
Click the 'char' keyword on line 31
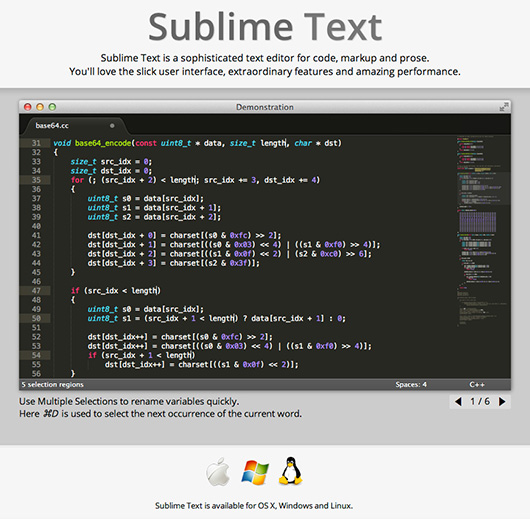coord(303,143)
